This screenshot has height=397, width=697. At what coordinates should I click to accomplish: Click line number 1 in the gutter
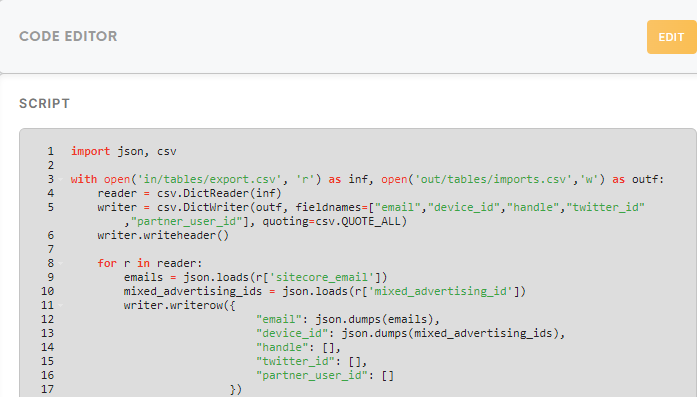[51, 152]
